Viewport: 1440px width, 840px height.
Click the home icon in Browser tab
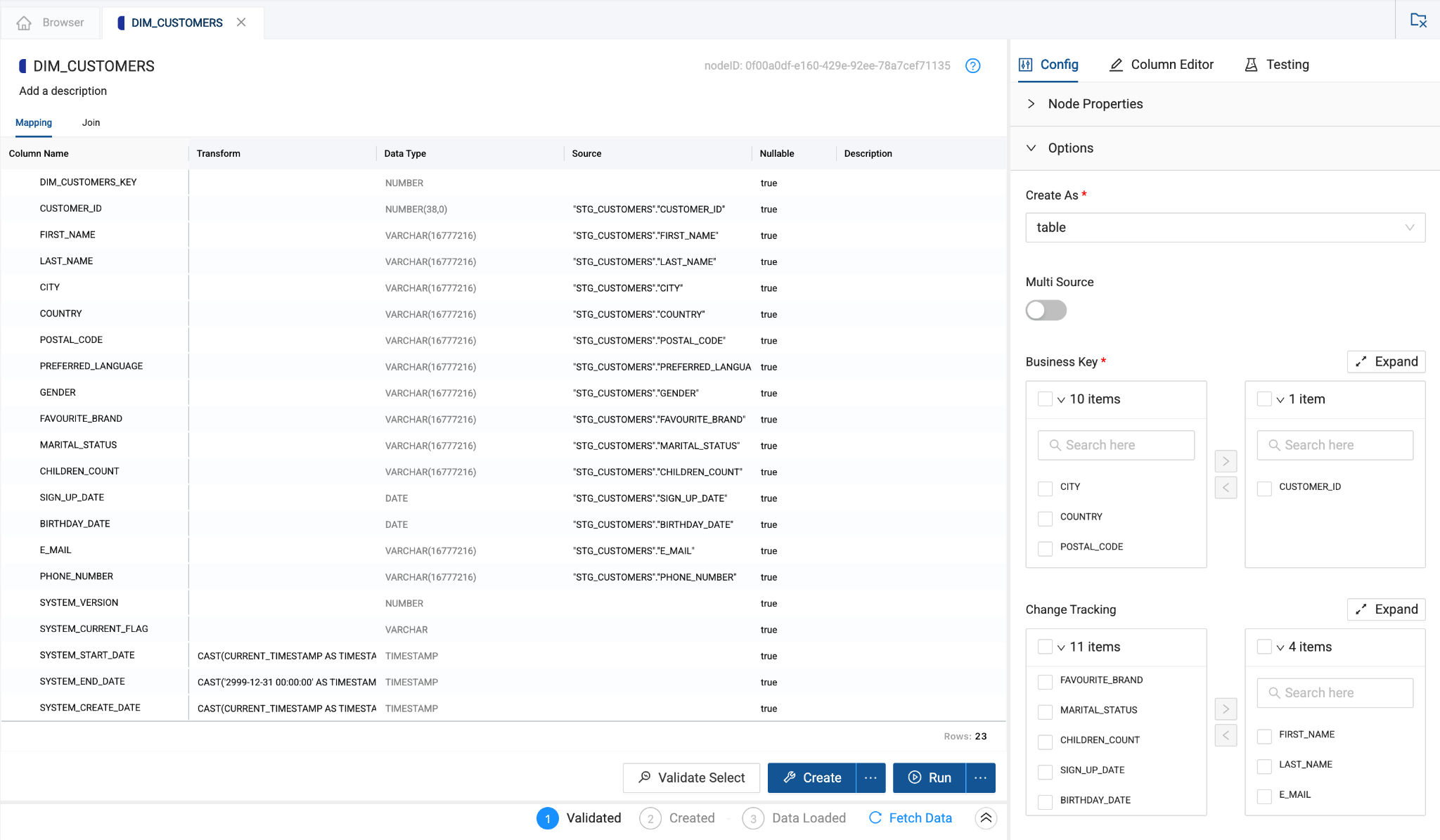click(x=24, y=22)
